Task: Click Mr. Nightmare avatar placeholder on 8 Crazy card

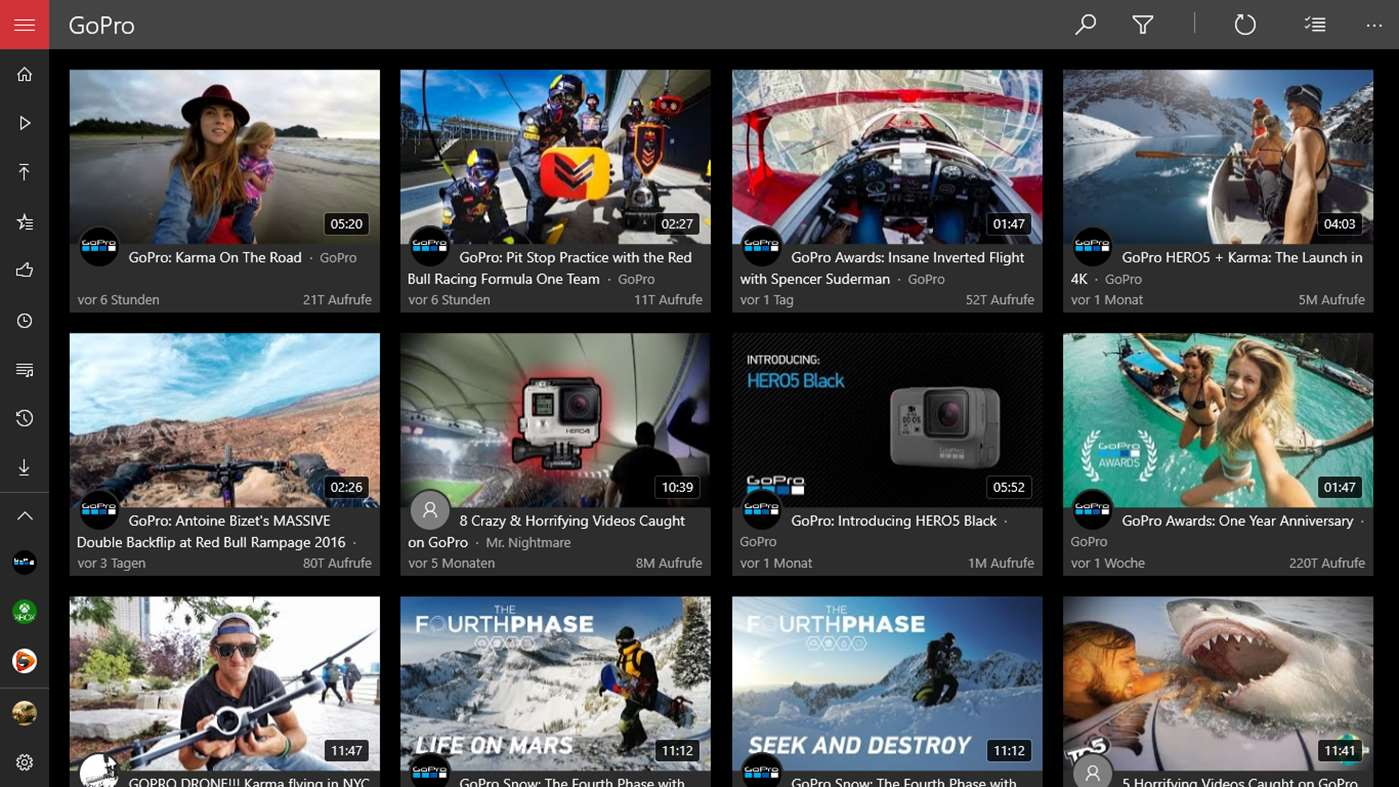Action: [x=429, y=510]
